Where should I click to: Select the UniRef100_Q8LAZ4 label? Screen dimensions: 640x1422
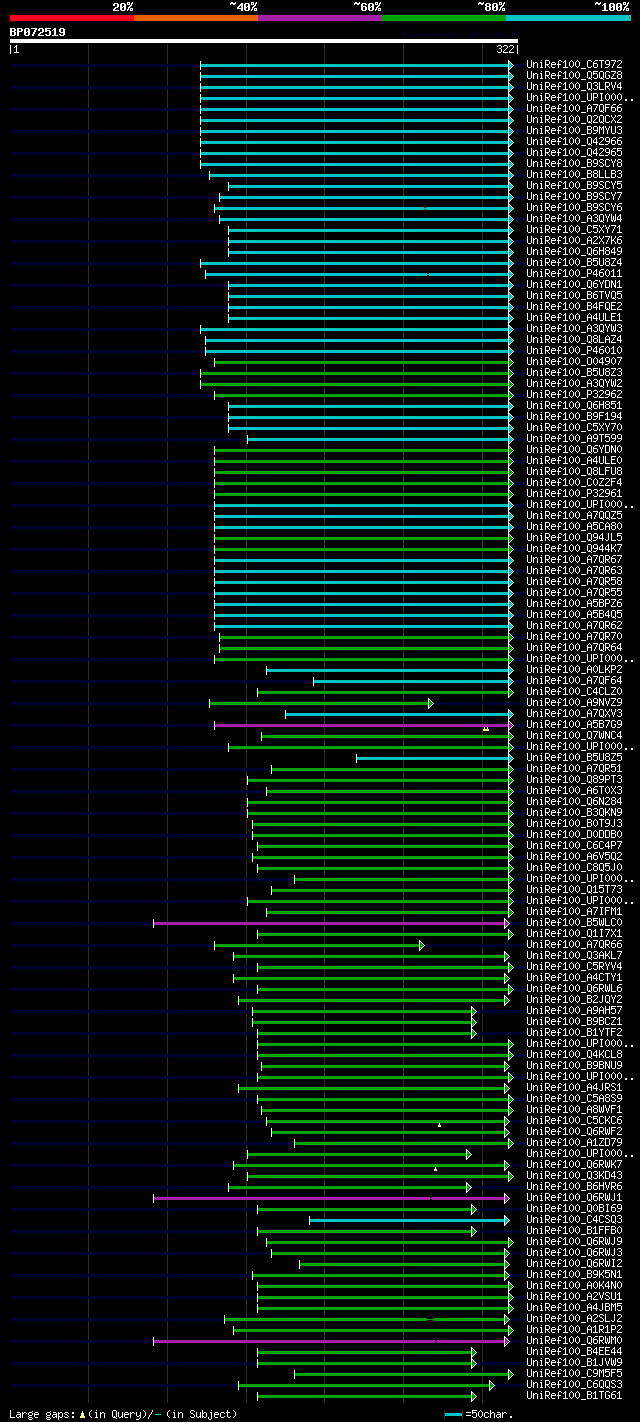point(574,339)
